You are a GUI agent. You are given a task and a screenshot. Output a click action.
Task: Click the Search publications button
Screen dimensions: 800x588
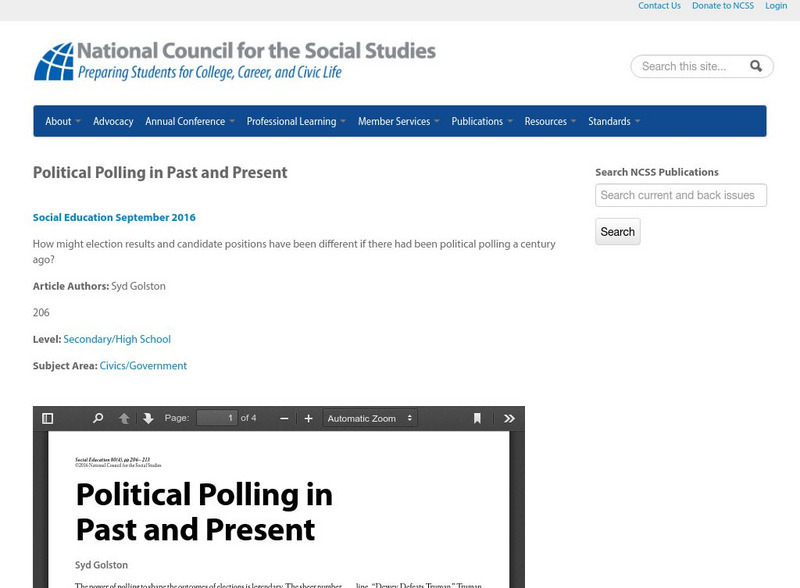point(617,232)
